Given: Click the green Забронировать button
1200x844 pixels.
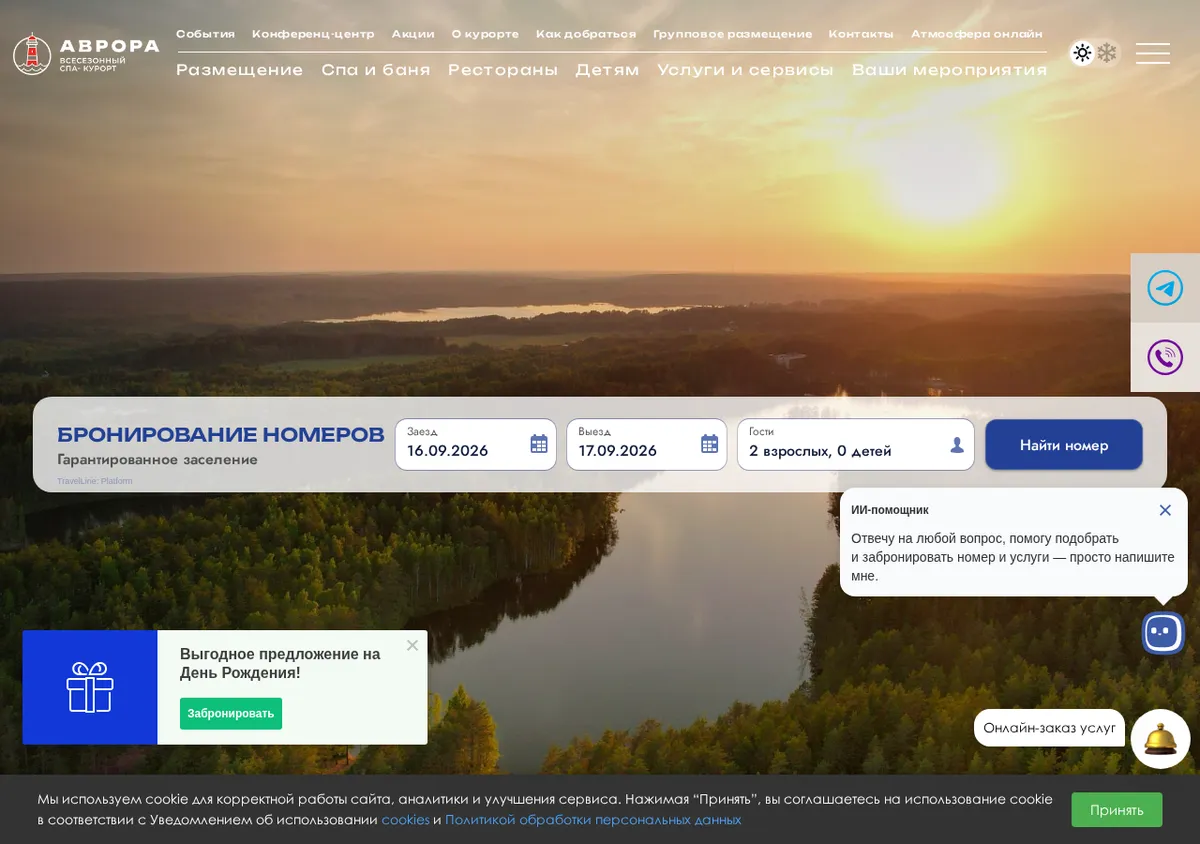Looking at the screenshot, I should click(x=231, y=713).
